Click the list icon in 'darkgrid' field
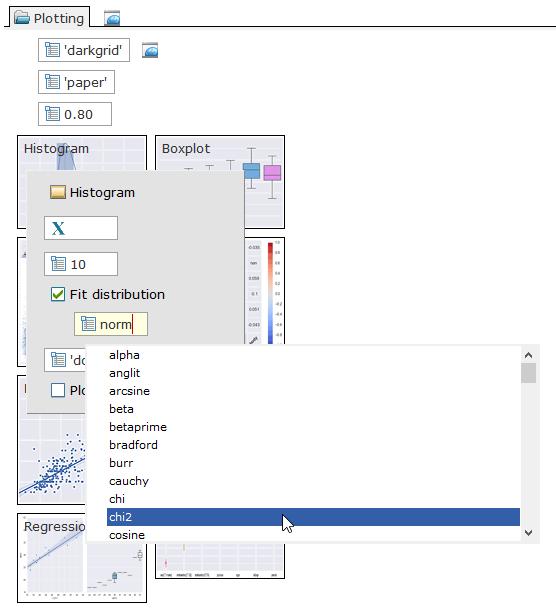This screenshot has height=608, width=556. (52, 50)
